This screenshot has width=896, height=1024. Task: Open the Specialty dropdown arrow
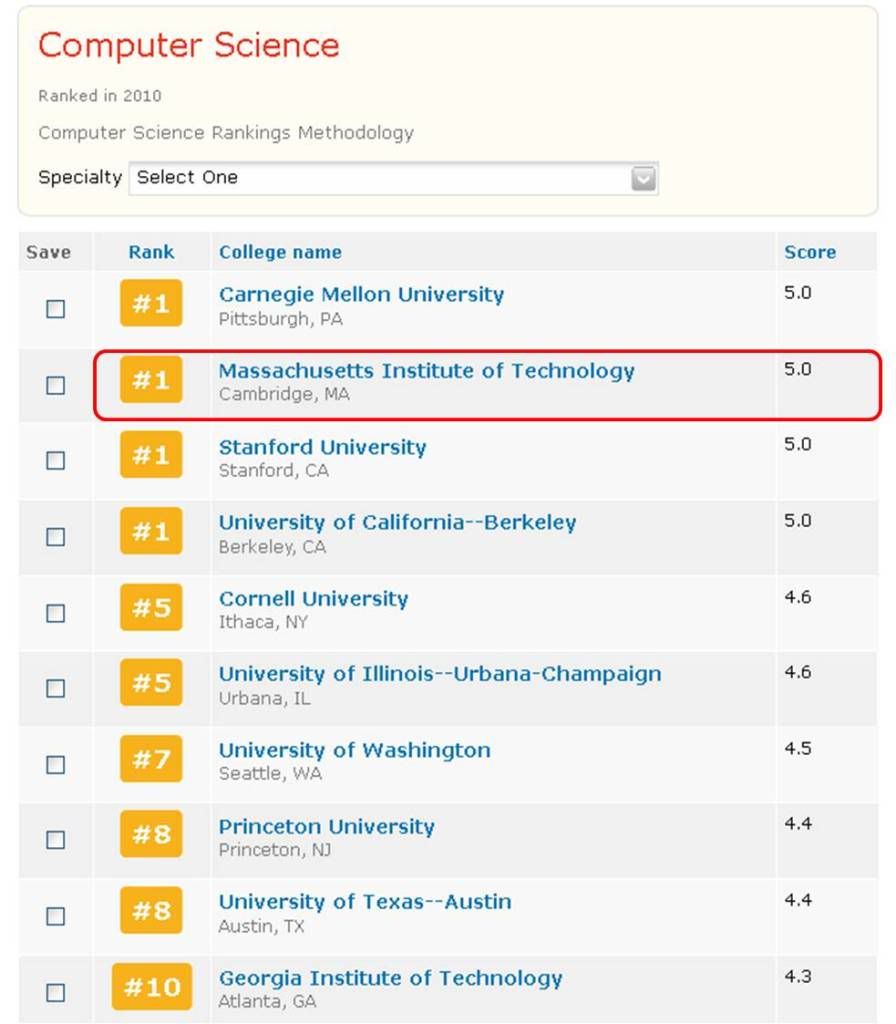pos(644,178)
